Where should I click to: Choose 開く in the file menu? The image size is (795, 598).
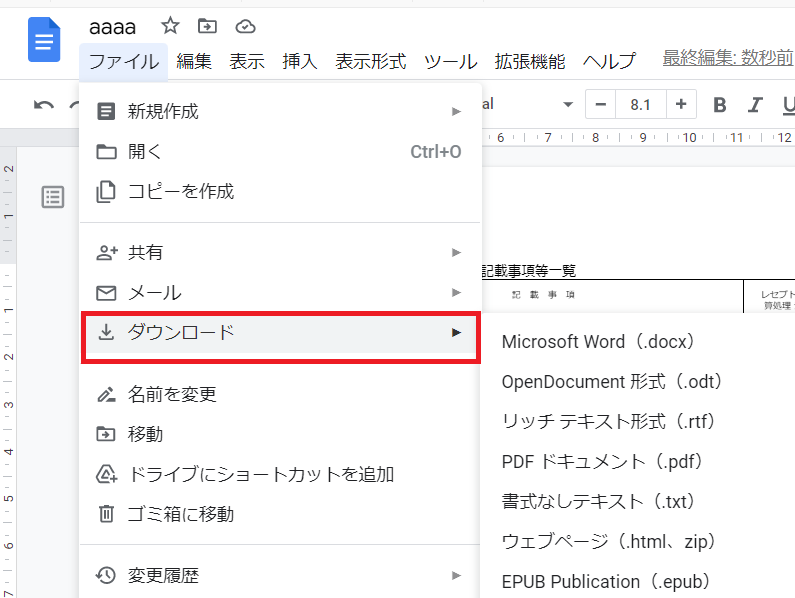pos(280,151)
